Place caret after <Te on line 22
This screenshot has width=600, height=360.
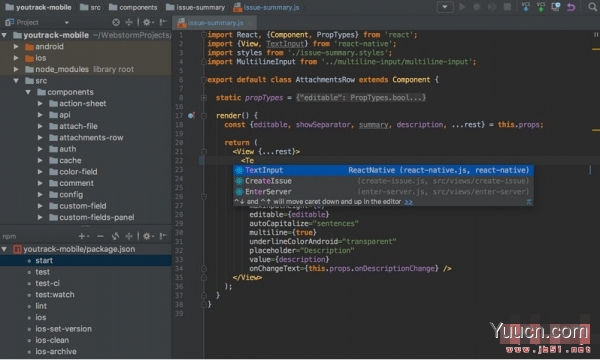point(254,161)
